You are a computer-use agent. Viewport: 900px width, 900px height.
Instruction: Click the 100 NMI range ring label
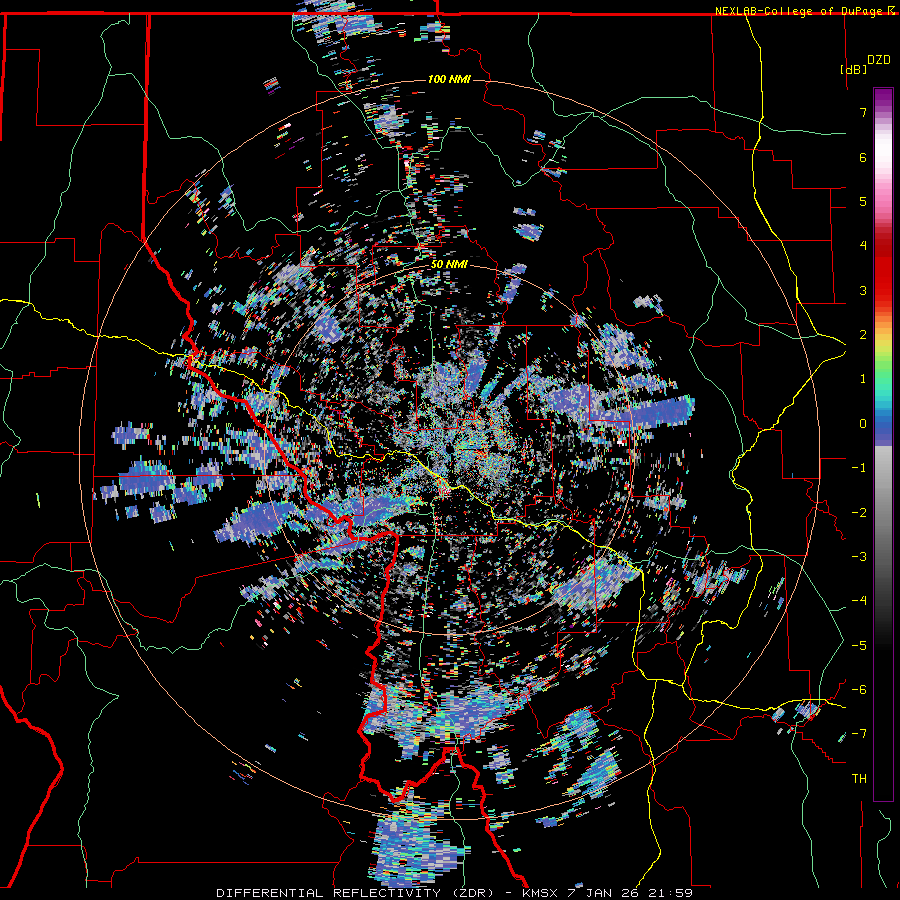[449, 79]
